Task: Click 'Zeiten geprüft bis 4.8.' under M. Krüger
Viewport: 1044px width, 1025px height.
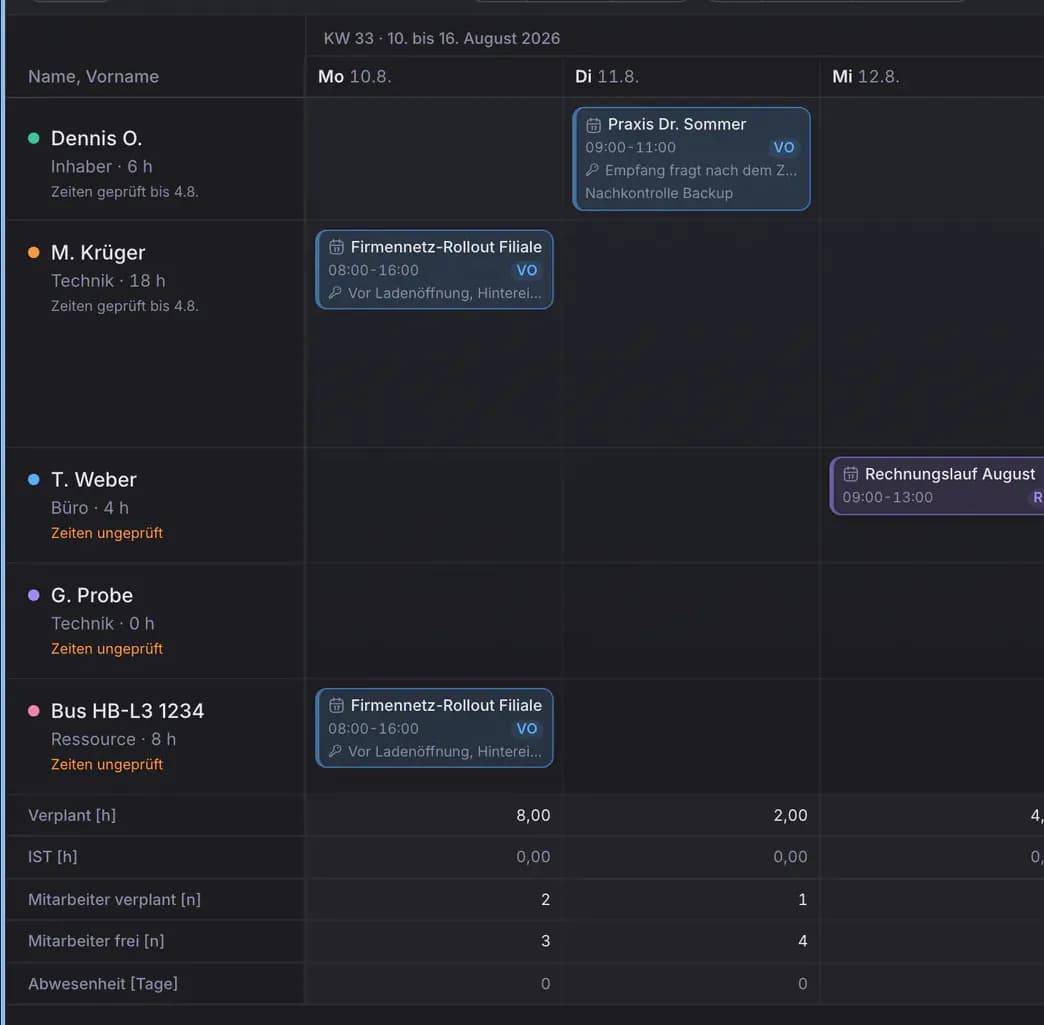Action: pyautogui.click(x=125, y=306)
